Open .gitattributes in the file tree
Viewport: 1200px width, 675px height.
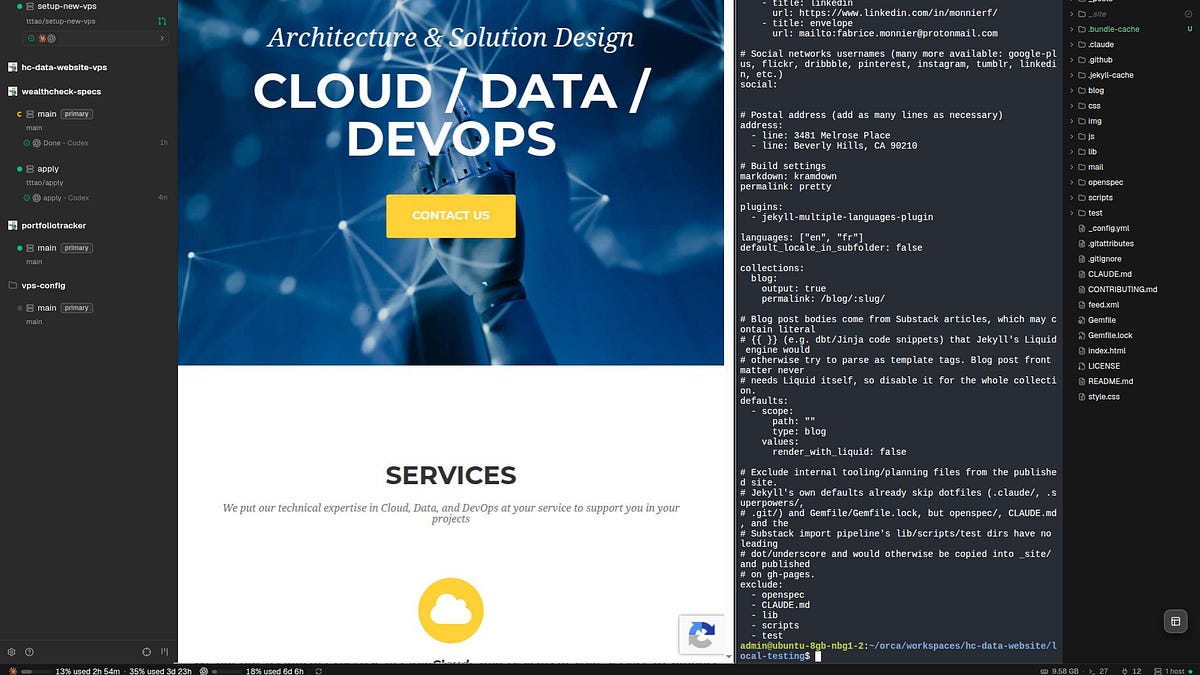[x=1112, y=243]
